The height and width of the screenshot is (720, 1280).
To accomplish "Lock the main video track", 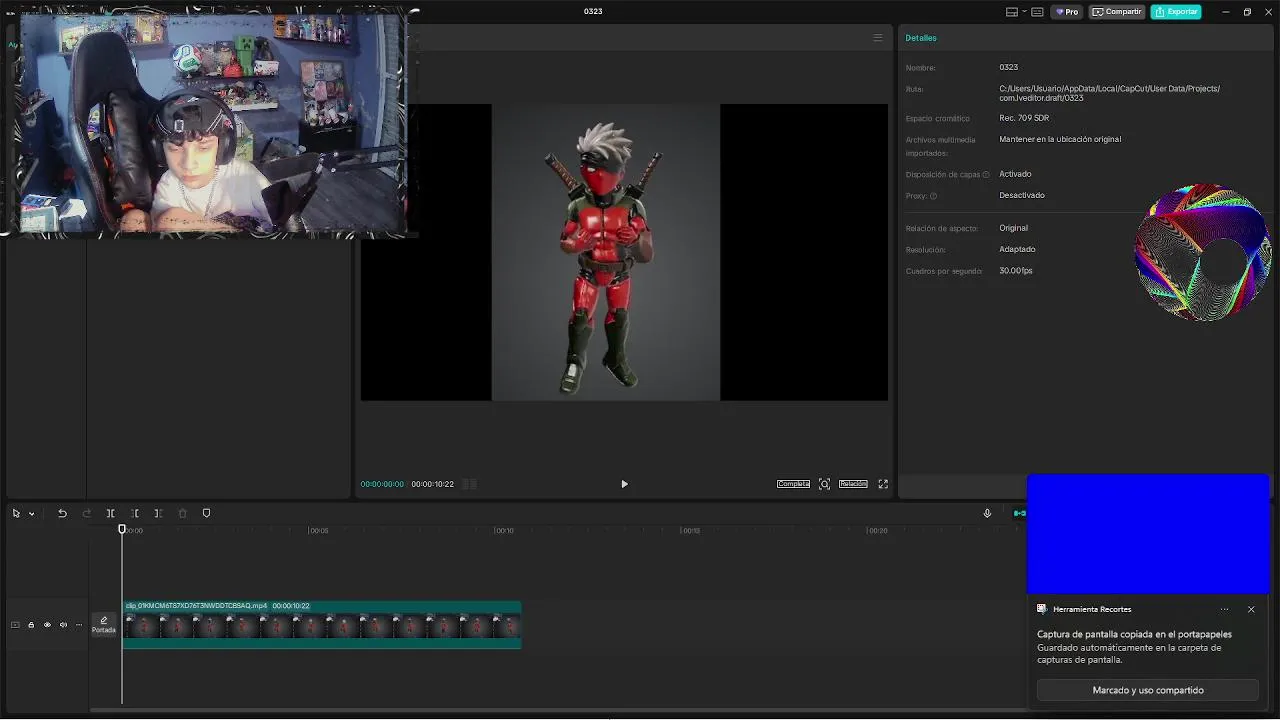I will [x=31, y=625].
